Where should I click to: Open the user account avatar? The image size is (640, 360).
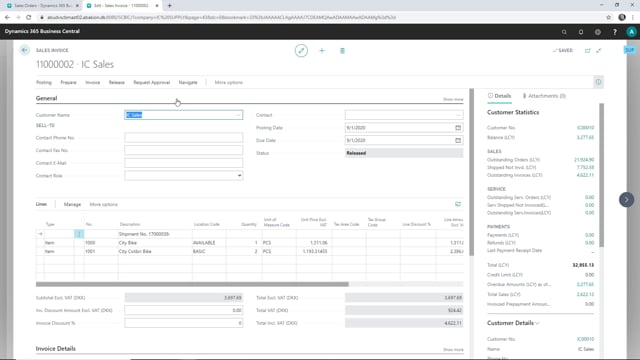point(631,32)
